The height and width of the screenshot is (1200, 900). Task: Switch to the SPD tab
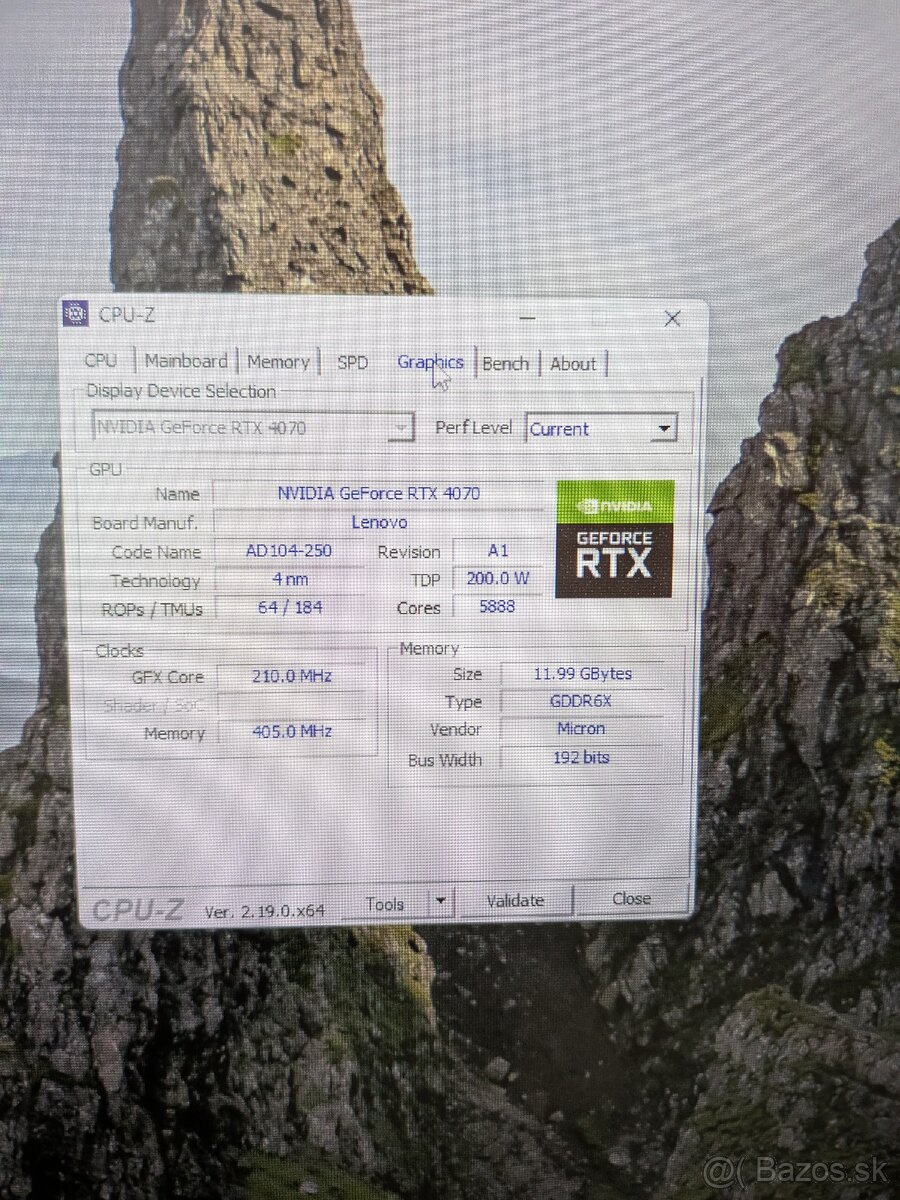pyautogui.click(x=352, y=363)
